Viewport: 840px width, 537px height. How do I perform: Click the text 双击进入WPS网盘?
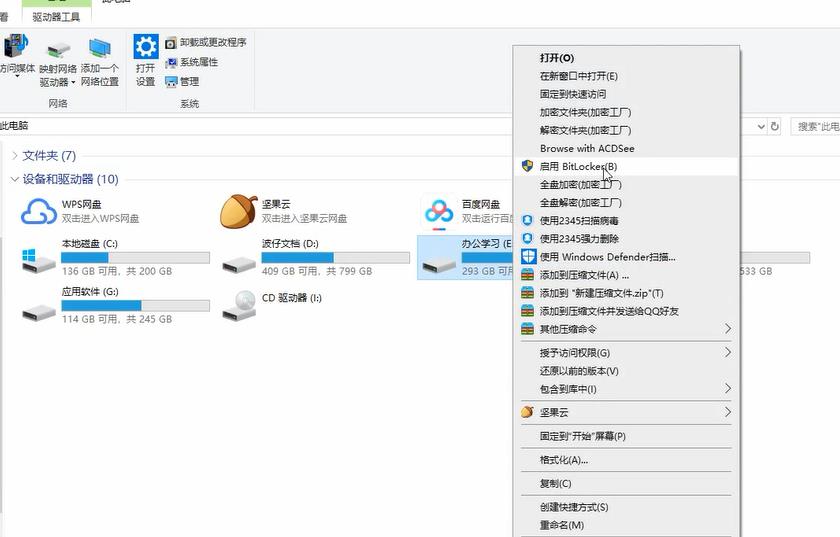[100, 219]
